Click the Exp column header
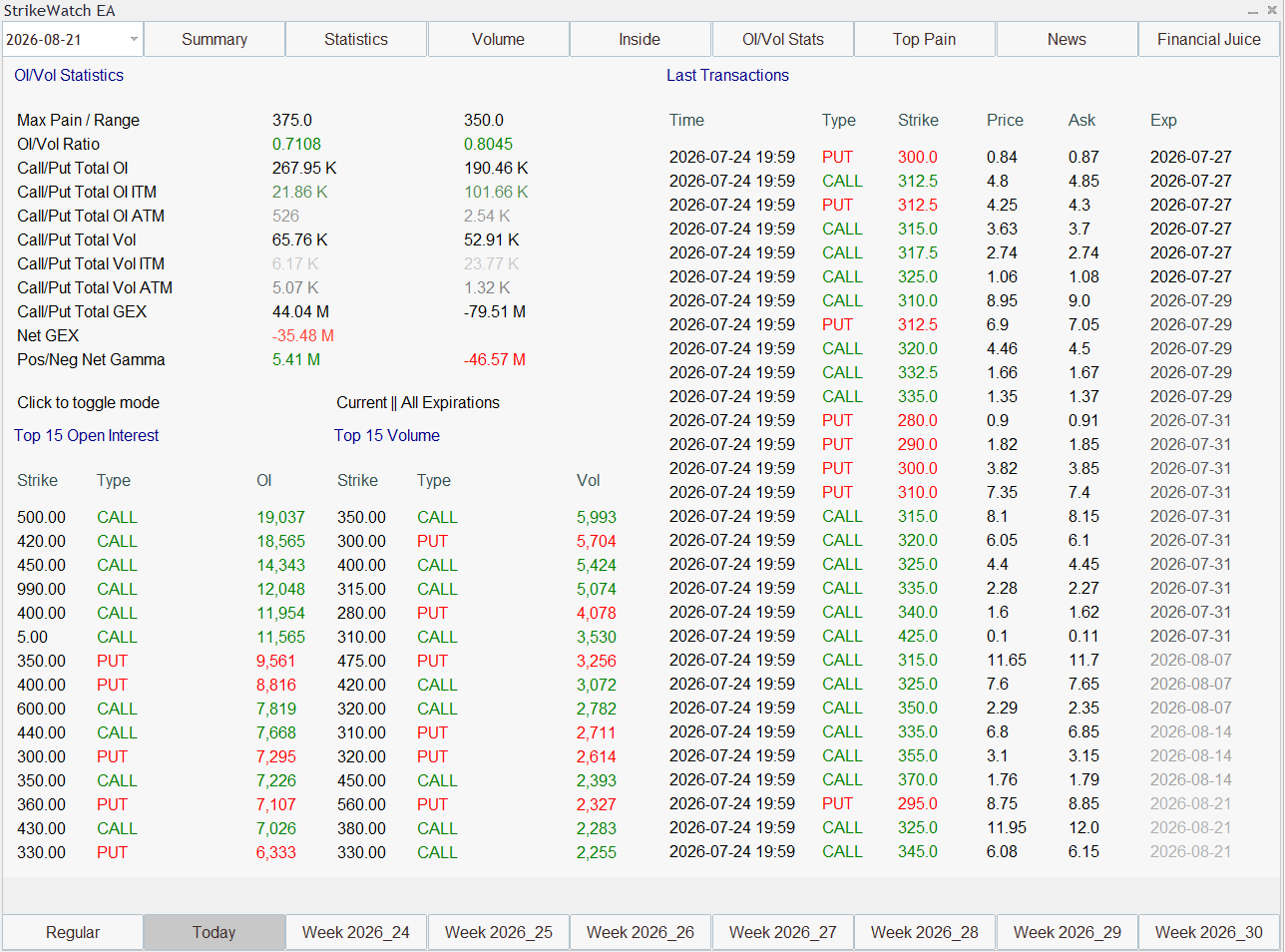The image size is (1285, 952). [1163, 121]
